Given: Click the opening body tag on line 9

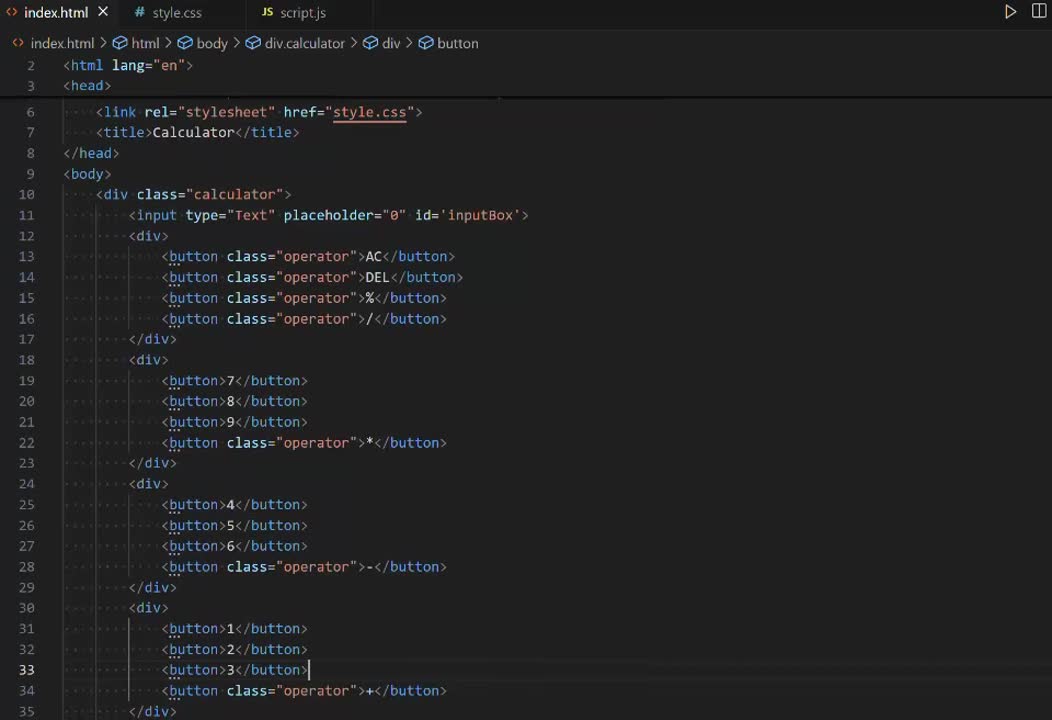Looking at the screenshot, I should coord(87,174).
